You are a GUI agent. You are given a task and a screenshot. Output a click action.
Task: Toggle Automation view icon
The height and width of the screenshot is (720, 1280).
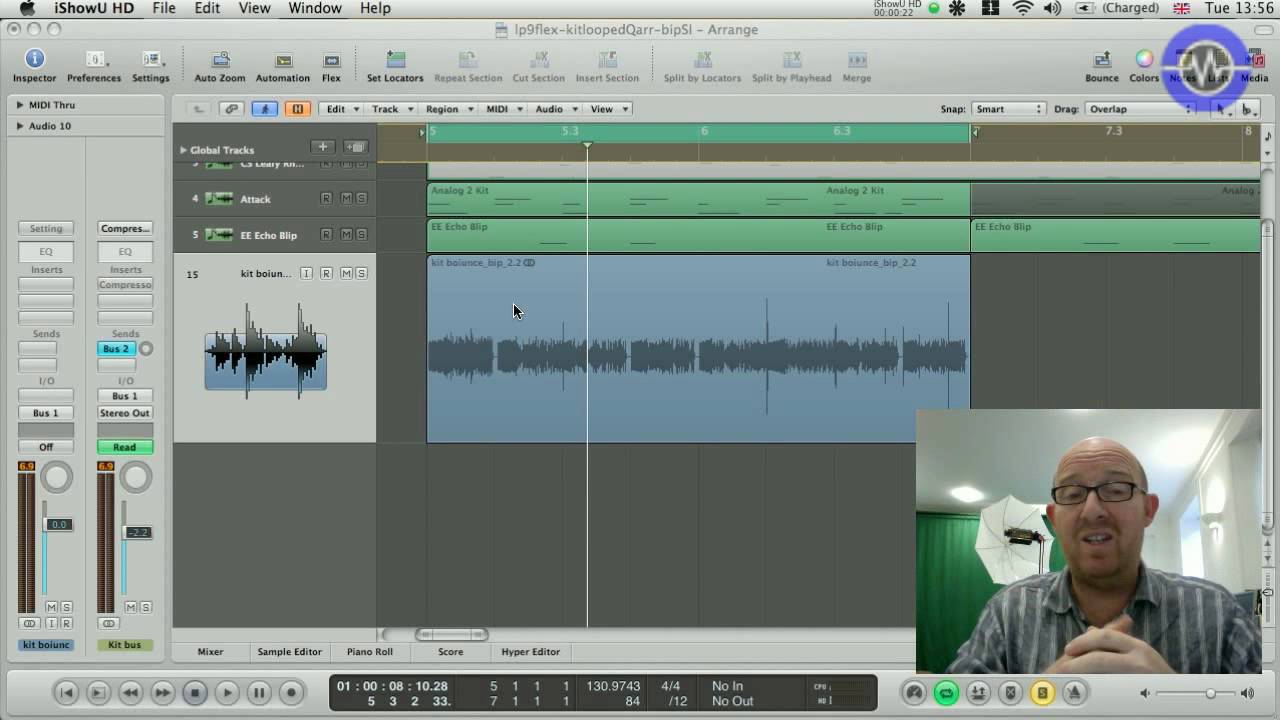click(283, 59)
